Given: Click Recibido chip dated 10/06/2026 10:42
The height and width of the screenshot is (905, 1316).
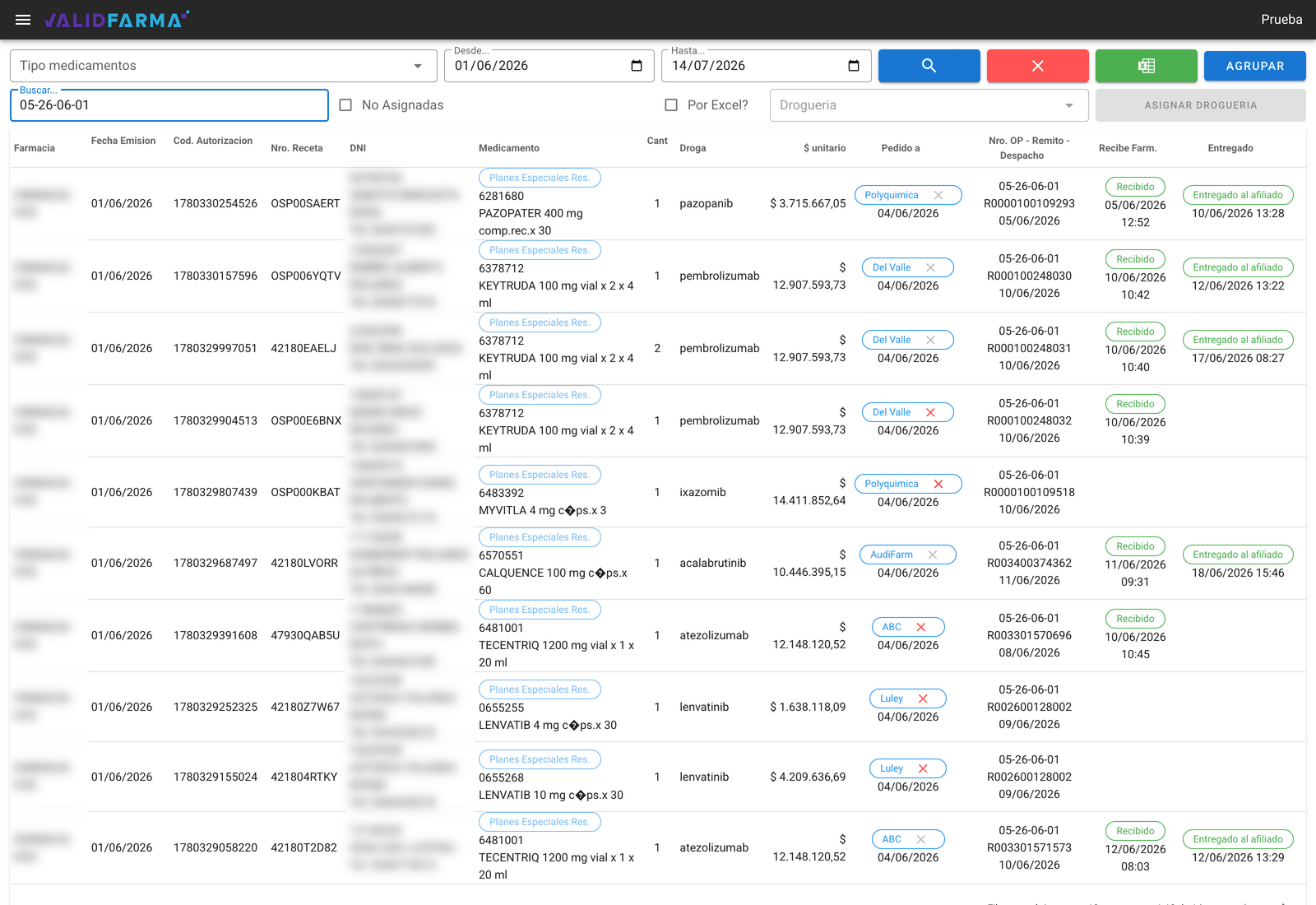Looking at the screenshot, I should [1135, 259].
